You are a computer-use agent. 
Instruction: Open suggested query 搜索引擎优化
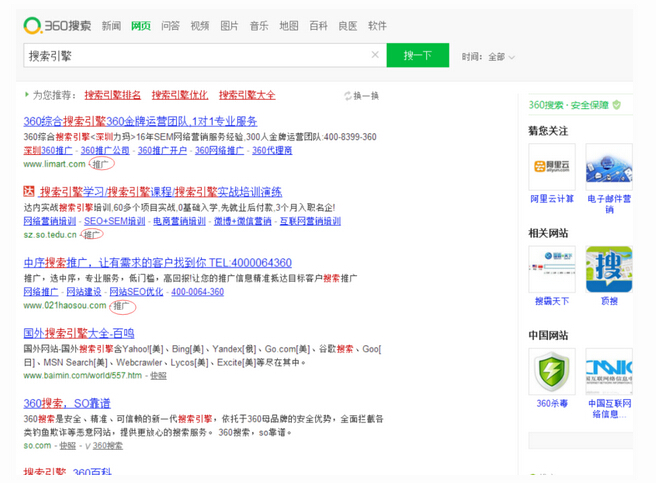coord(180,95)
